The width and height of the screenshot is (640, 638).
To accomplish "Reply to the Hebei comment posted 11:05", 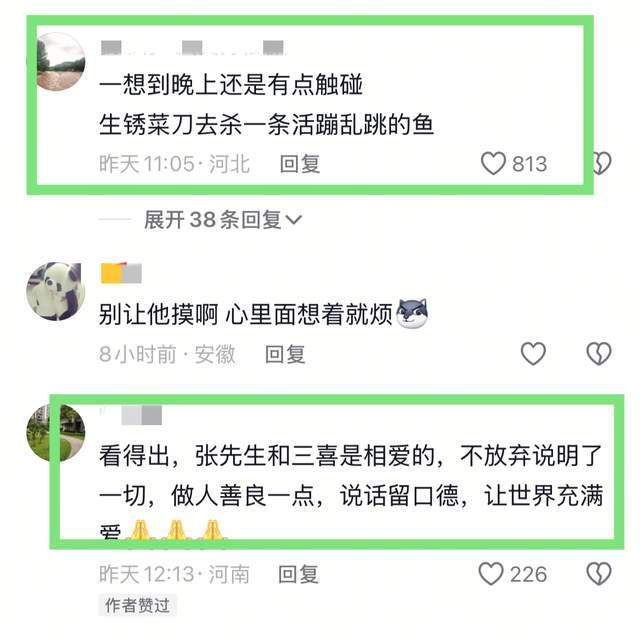I will point(300,164).
